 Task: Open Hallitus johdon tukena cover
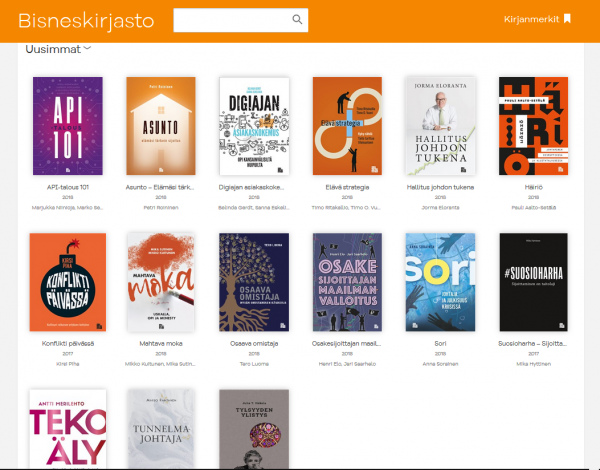click(440, 126)
